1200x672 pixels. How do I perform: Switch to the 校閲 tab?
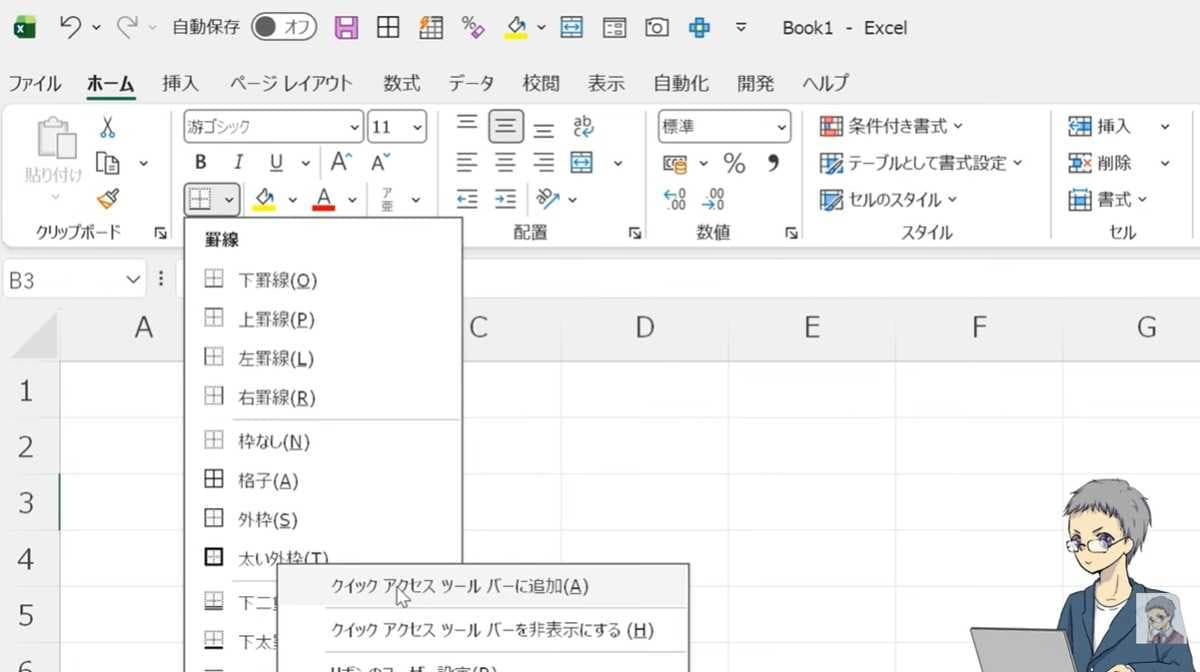tap(541, 83)
